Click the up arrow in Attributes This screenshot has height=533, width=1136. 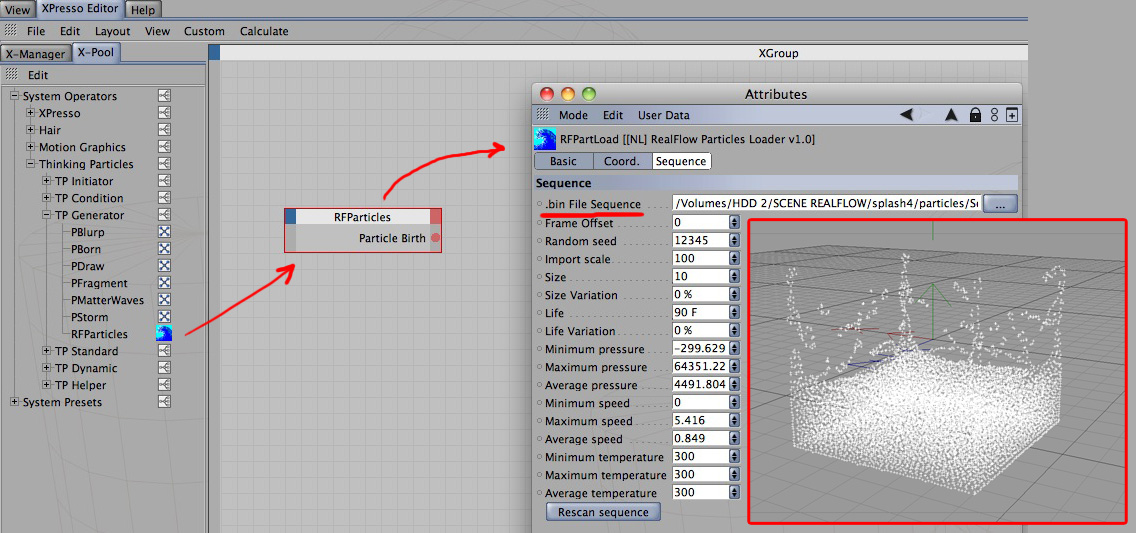point(951,114)
